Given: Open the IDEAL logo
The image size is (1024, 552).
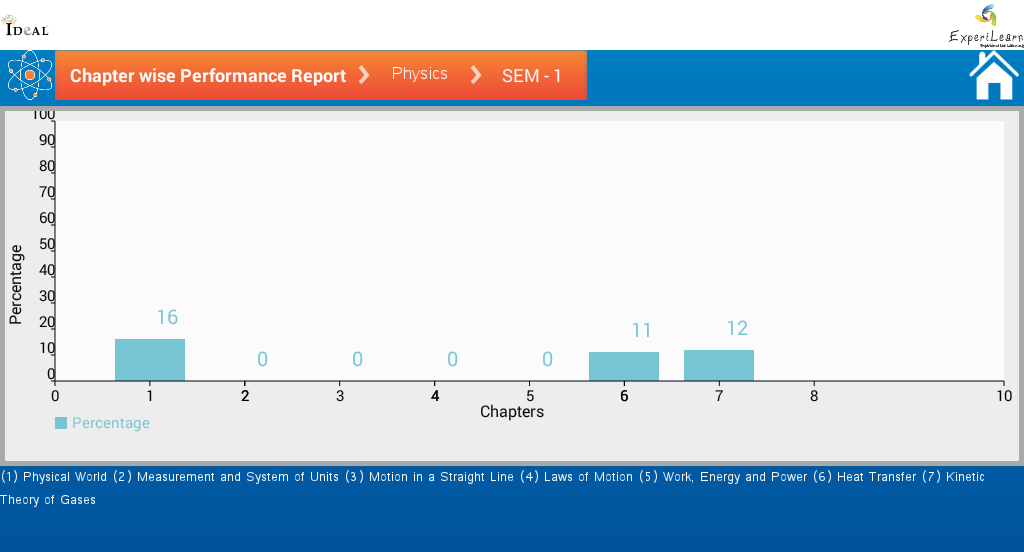Looking at the screenshot, I should pyautogui.click(x=26, y=26).
